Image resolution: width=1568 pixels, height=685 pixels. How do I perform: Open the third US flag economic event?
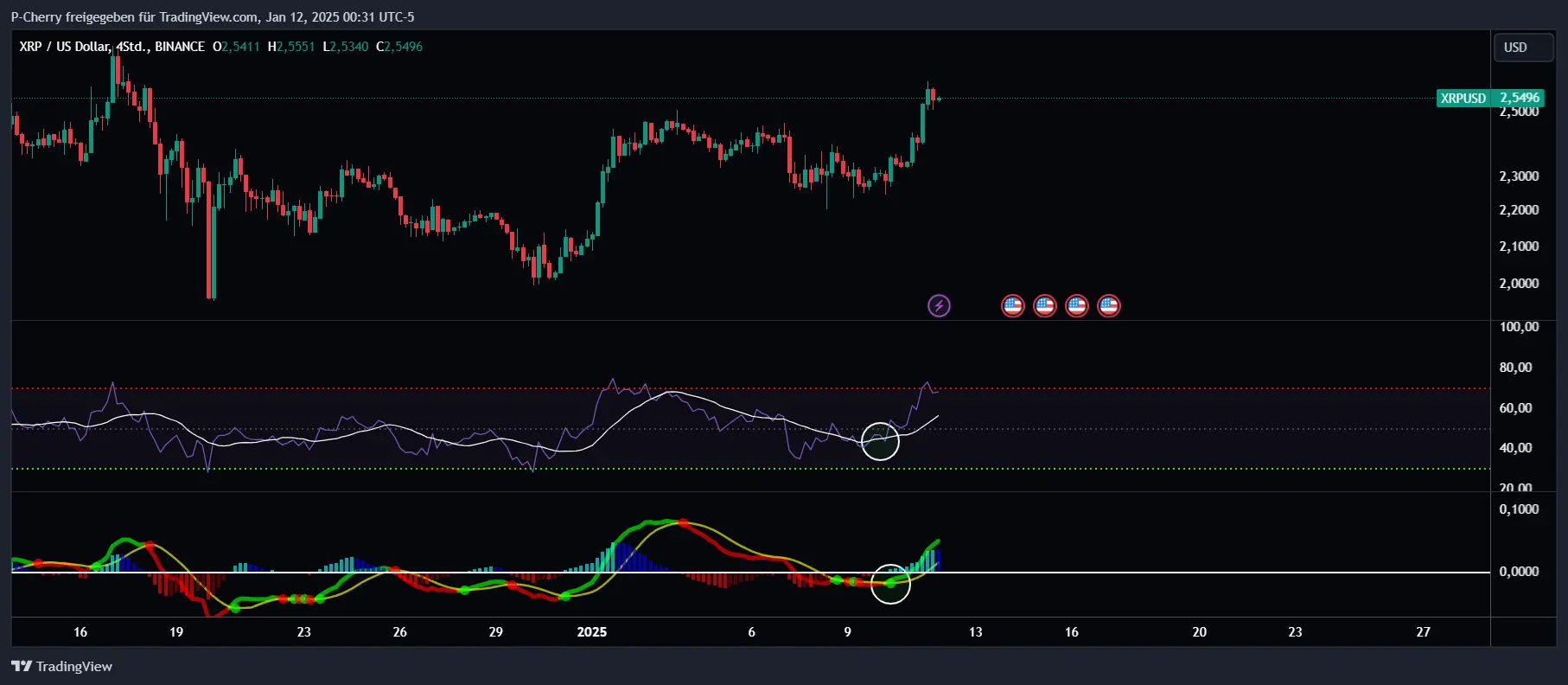(x=1077, y=305)
